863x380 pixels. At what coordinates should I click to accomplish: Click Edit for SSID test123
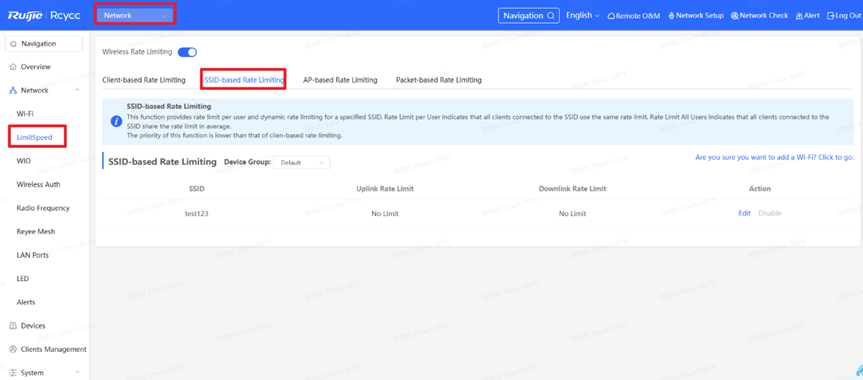point(744,214)
